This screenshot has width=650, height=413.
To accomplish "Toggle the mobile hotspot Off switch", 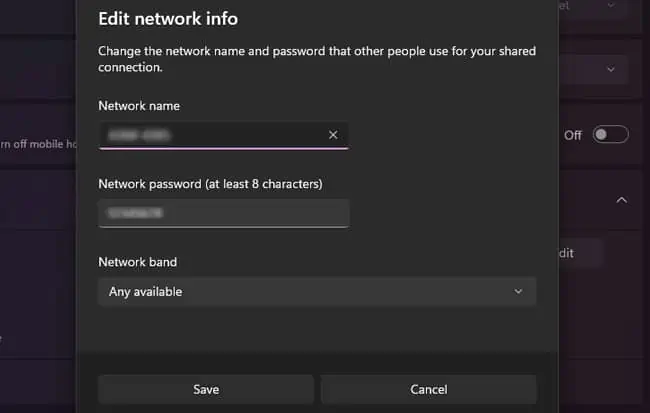I will tap(610, 135).
